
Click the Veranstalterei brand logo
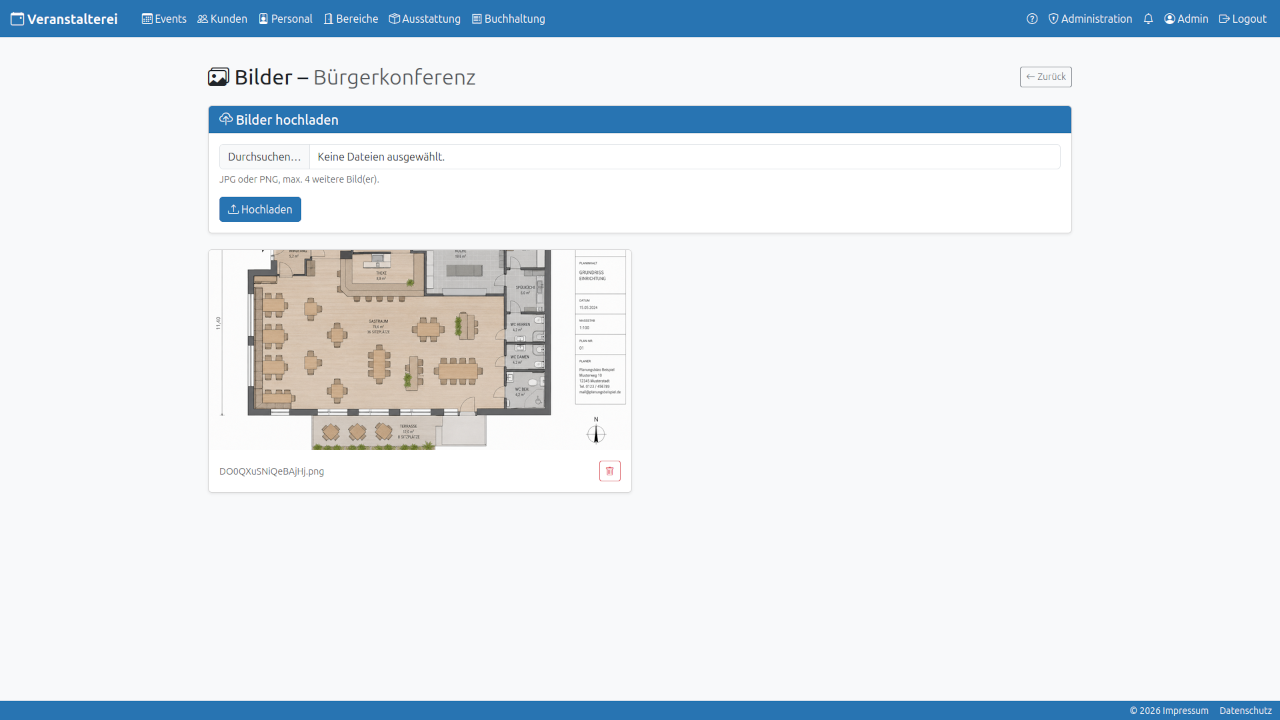click(64, 19)
